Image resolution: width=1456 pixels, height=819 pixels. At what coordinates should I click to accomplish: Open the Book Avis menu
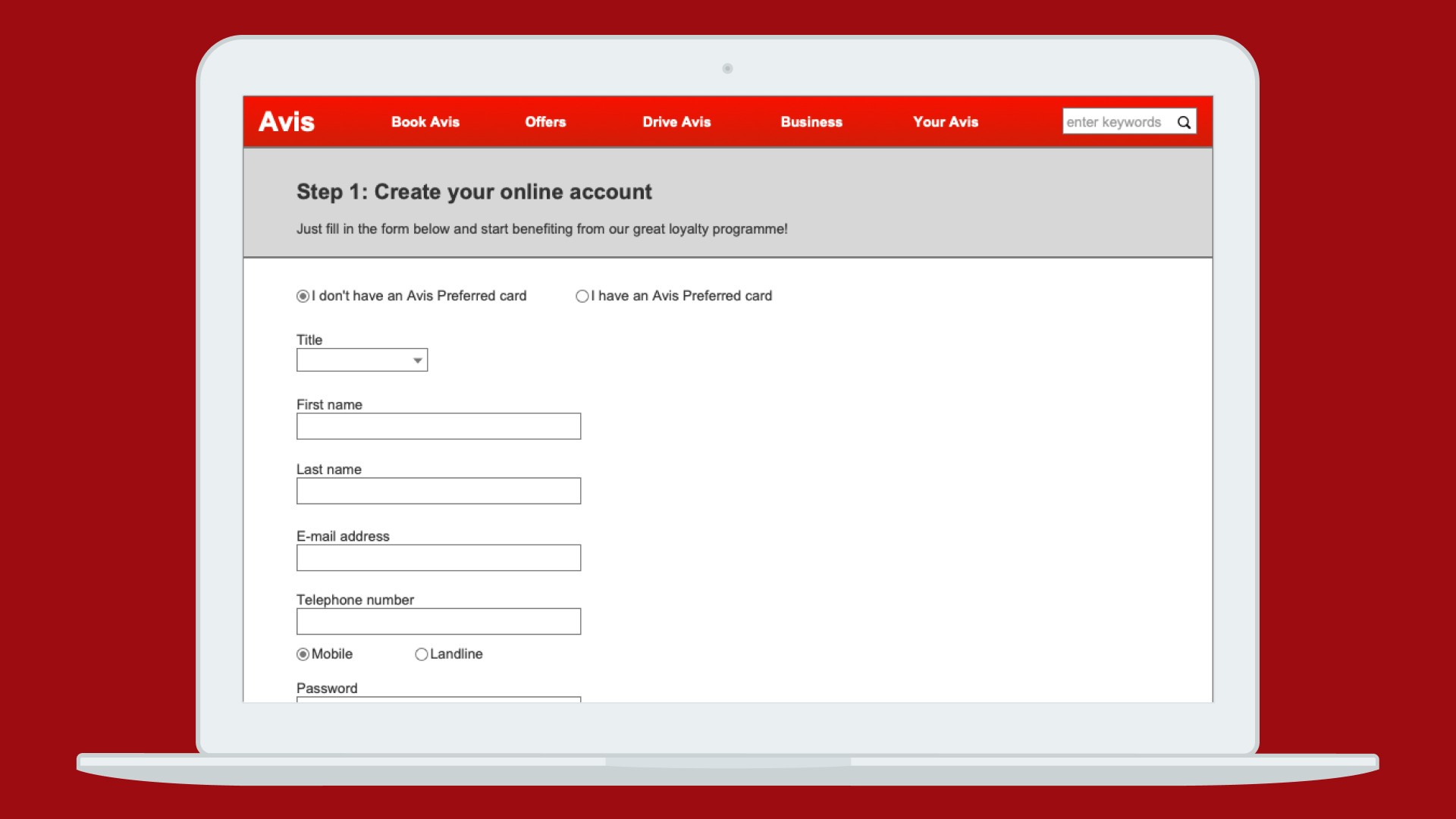425,122
